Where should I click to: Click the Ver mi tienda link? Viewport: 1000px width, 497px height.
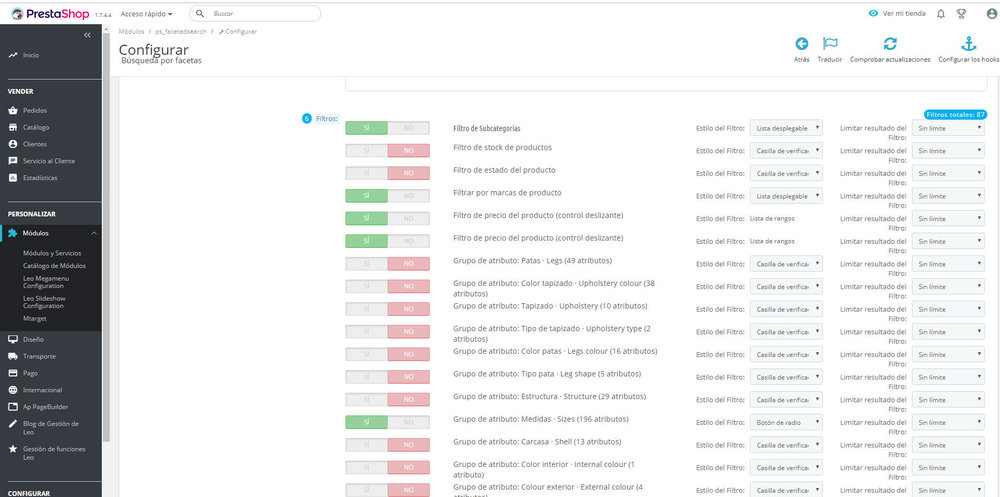click(904, 13)
